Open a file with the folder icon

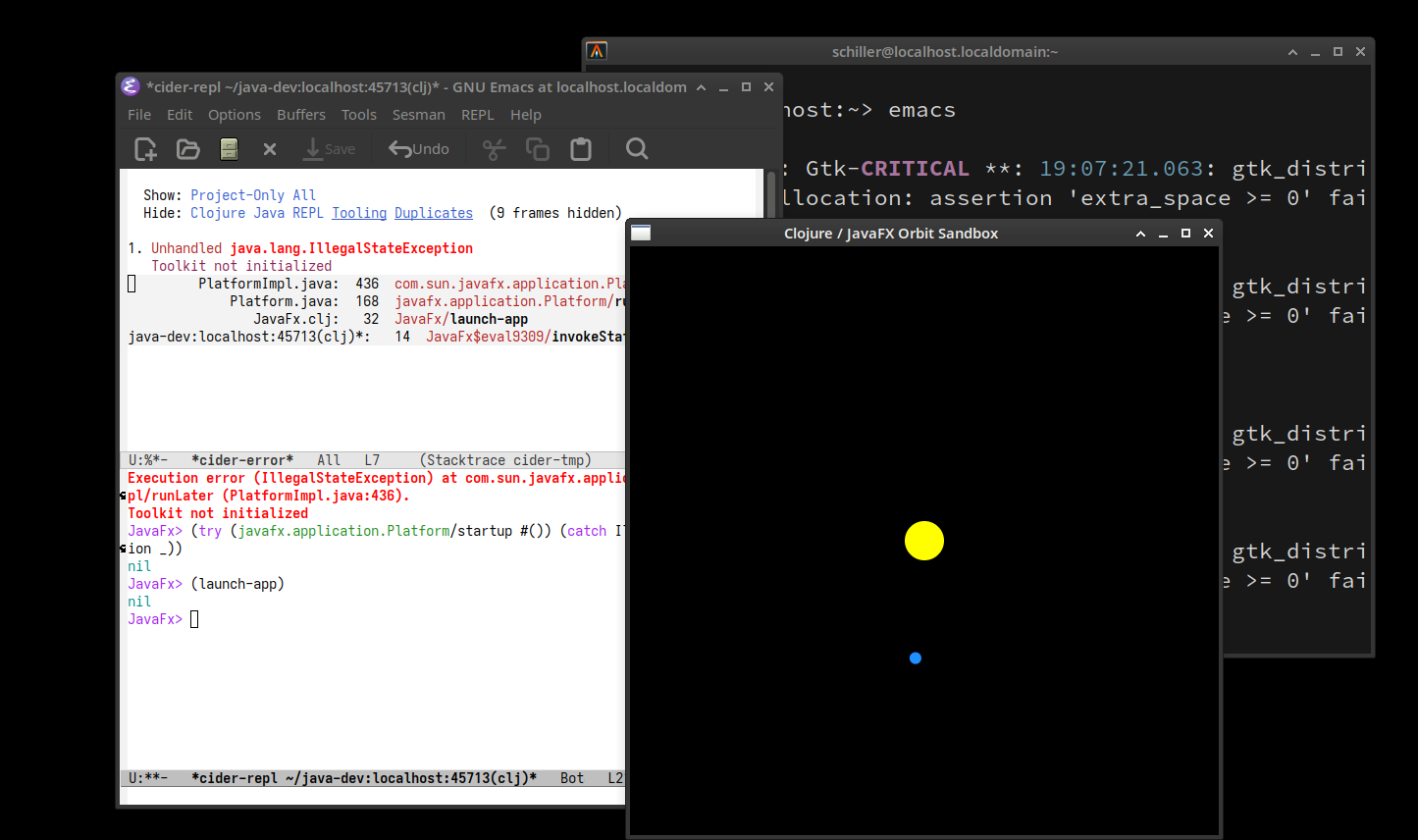click(x=187, y=149)
